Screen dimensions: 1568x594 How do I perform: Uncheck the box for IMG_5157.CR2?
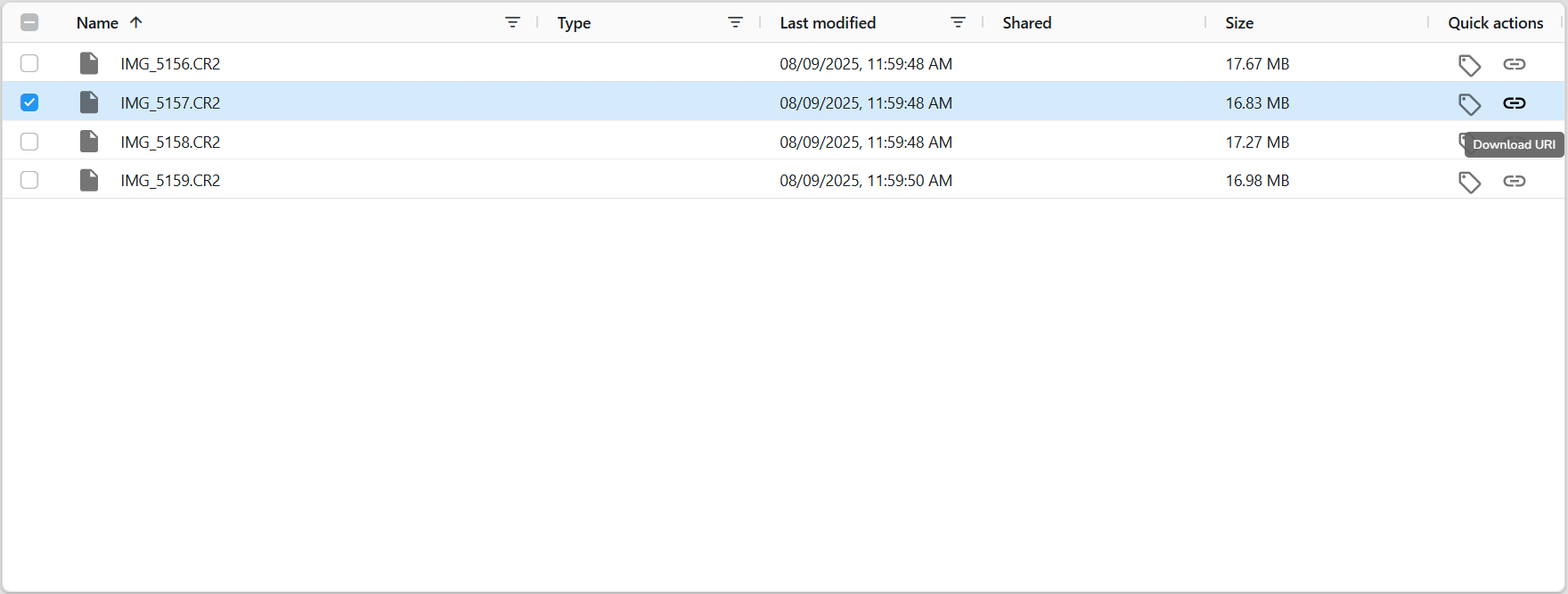pyautogui.click(x=29, y=102)
